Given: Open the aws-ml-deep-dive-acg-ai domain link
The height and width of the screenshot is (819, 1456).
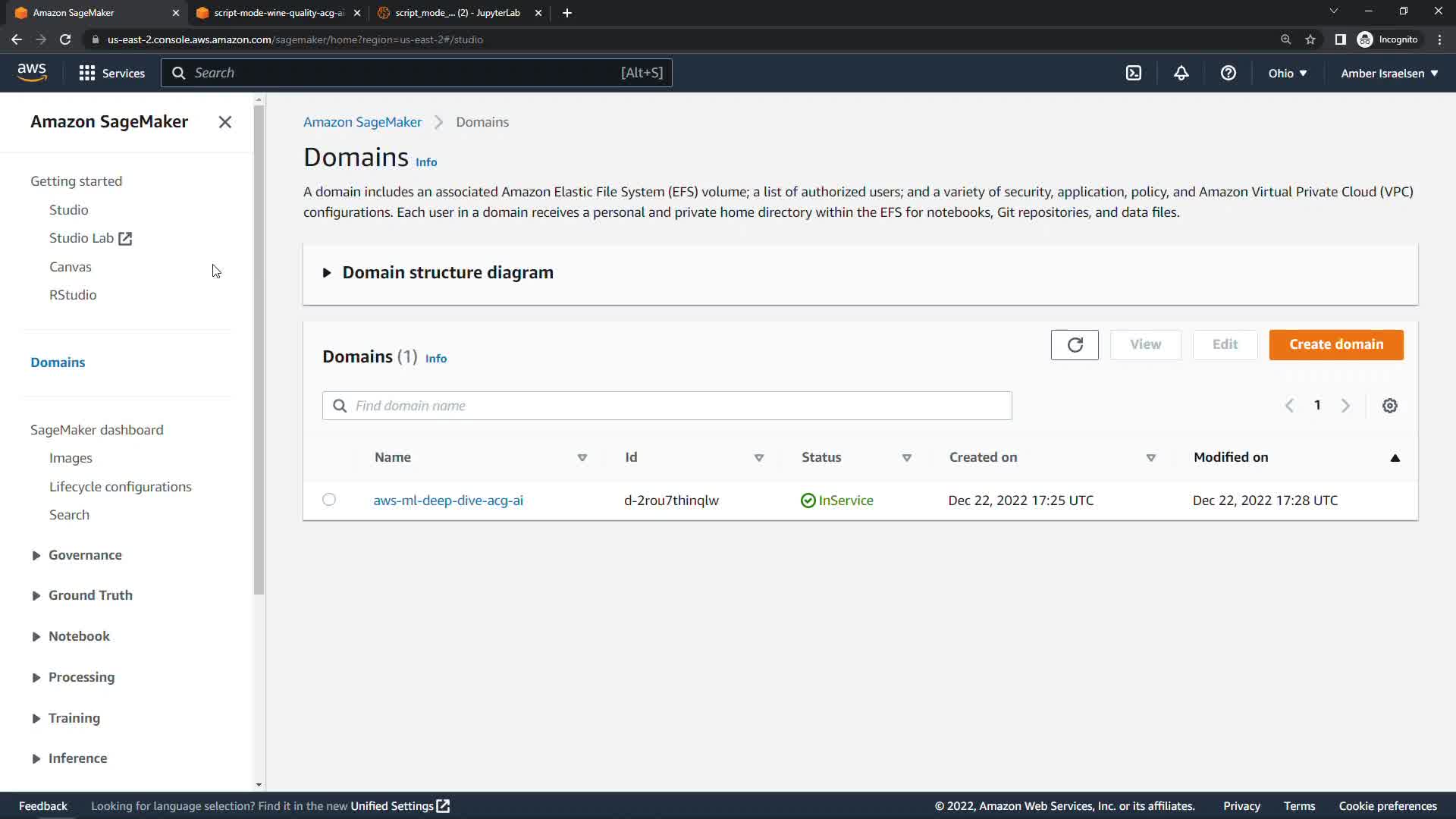Looking at the screenshot, I should click(x=447, y=500).
